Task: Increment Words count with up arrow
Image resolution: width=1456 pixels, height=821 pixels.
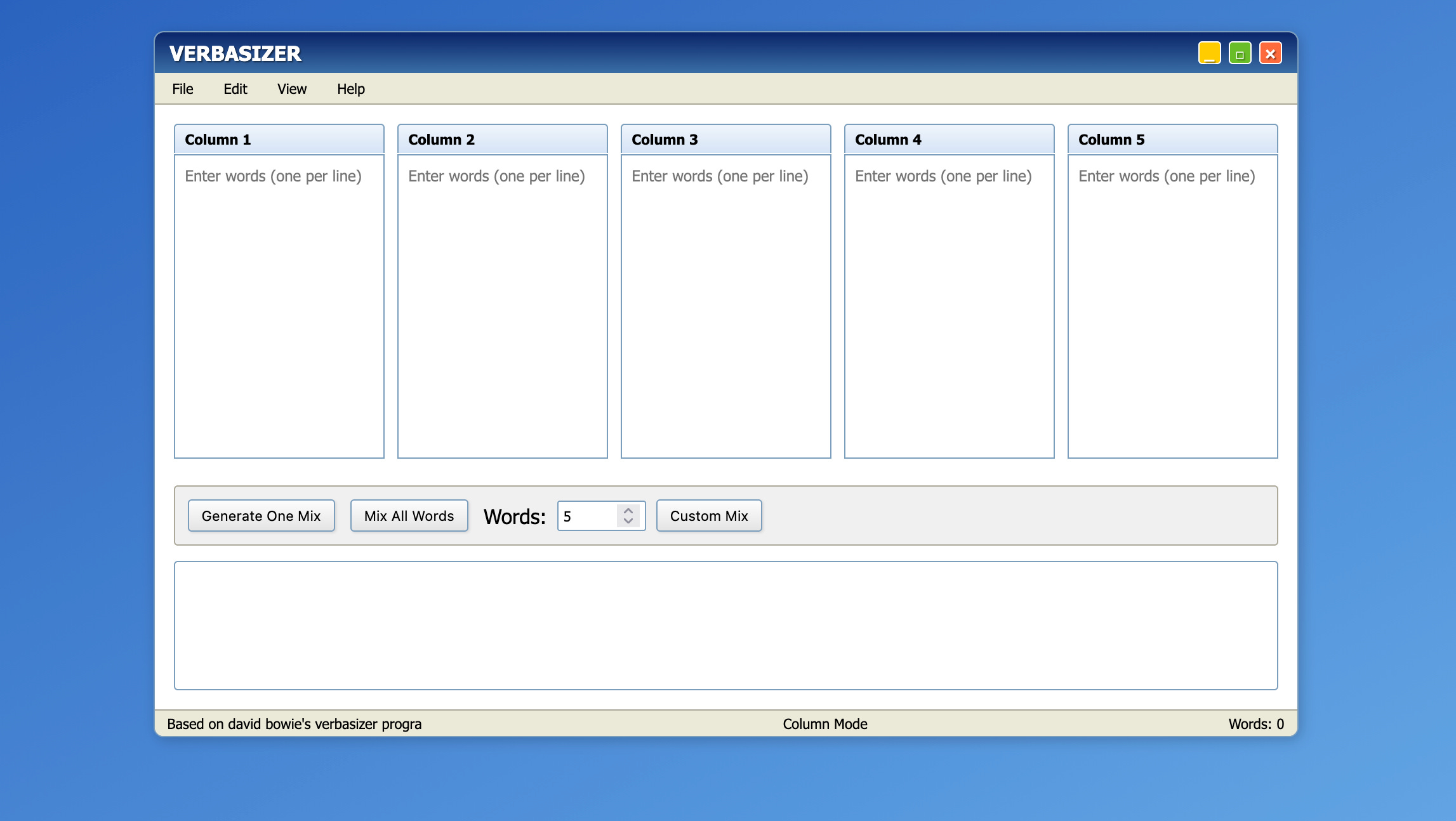Action: coord(628,510)
